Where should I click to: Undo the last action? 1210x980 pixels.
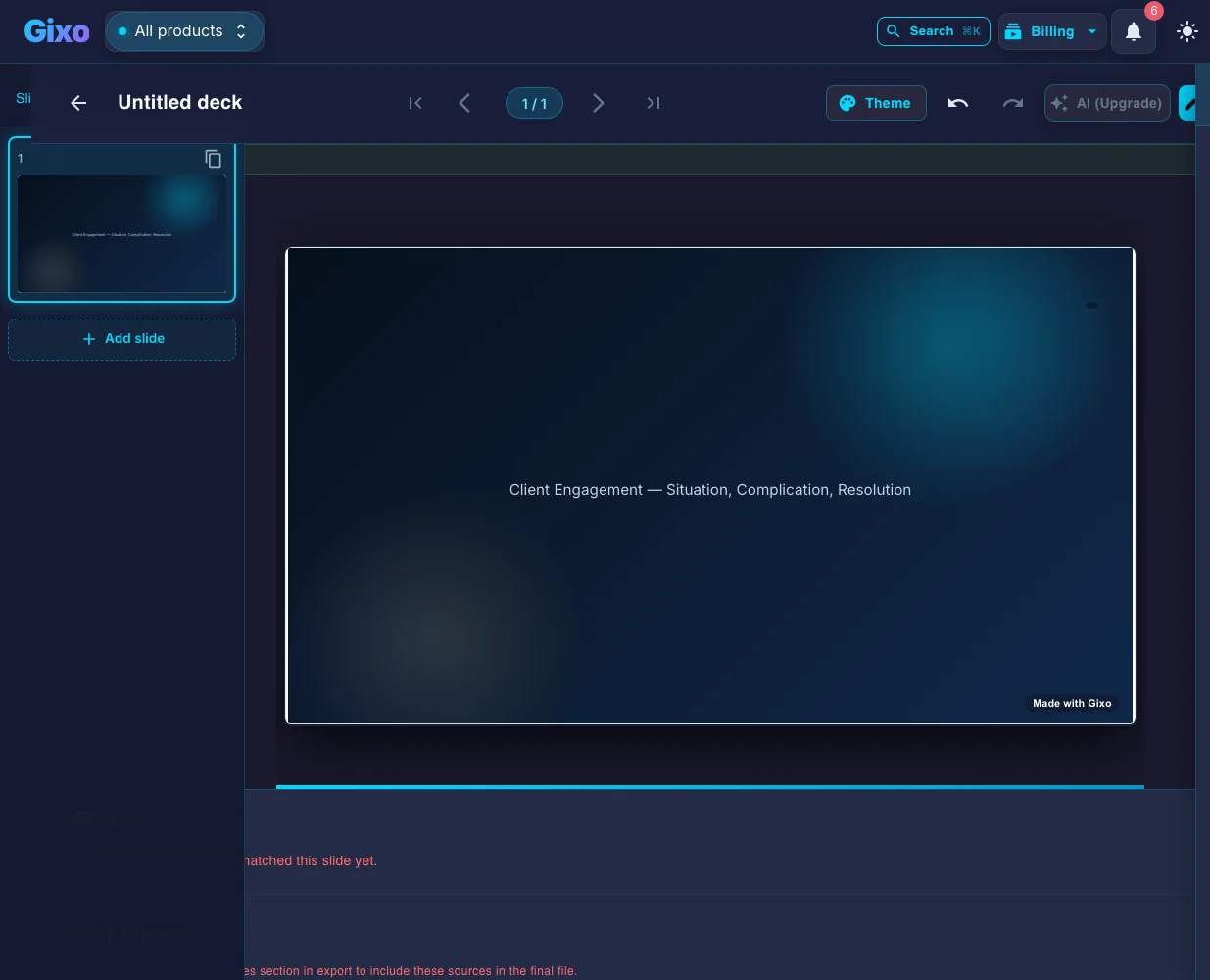pos(958,103)
